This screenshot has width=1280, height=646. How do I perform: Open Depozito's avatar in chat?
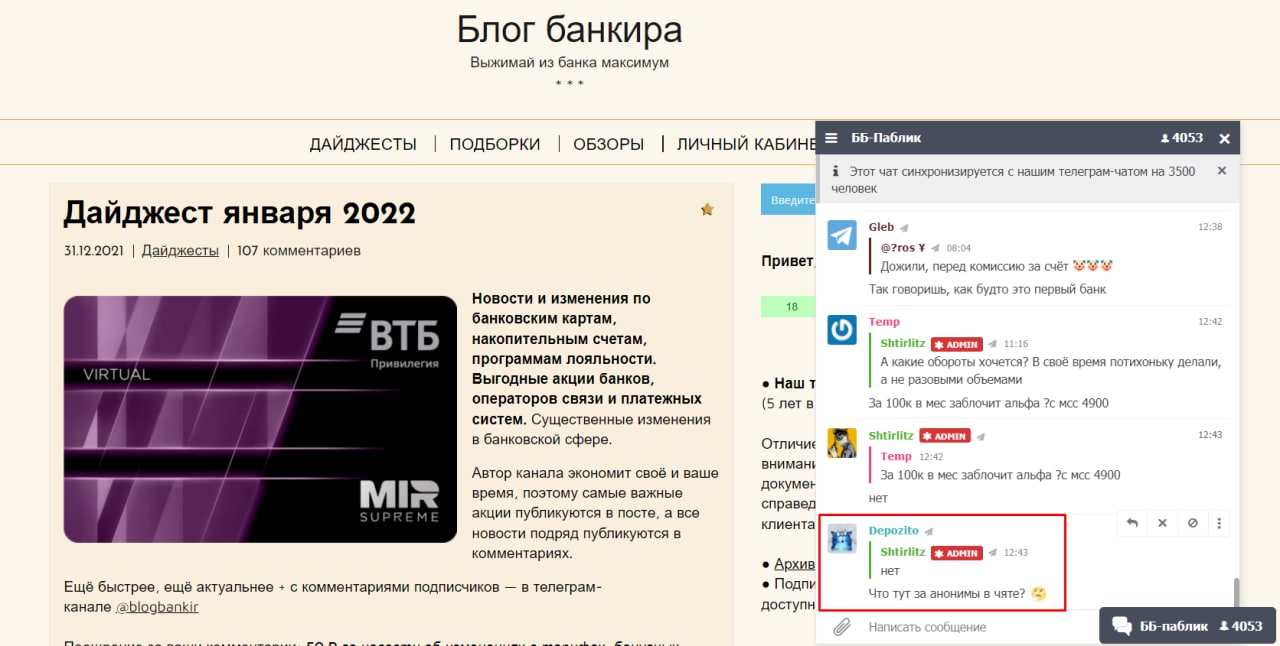[x=842, y=538]
